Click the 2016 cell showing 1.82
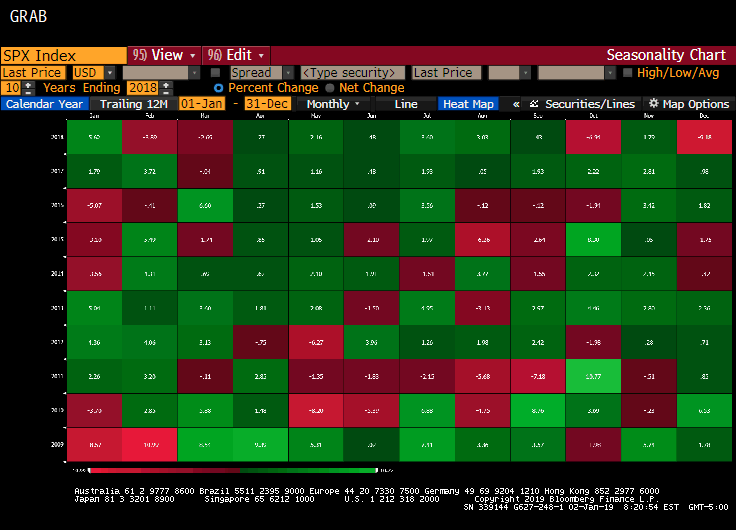This screenshot has width=736, height=530. [x=704, y=206]
